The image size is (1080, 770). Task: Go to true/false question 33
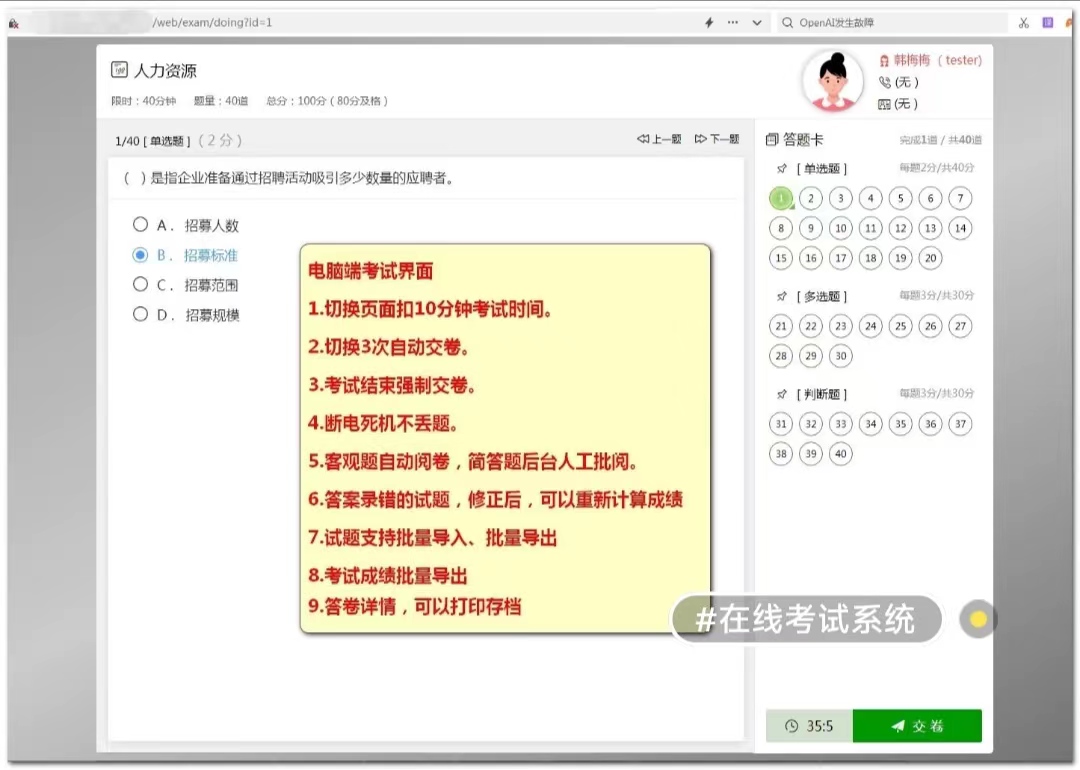point(840,424)
